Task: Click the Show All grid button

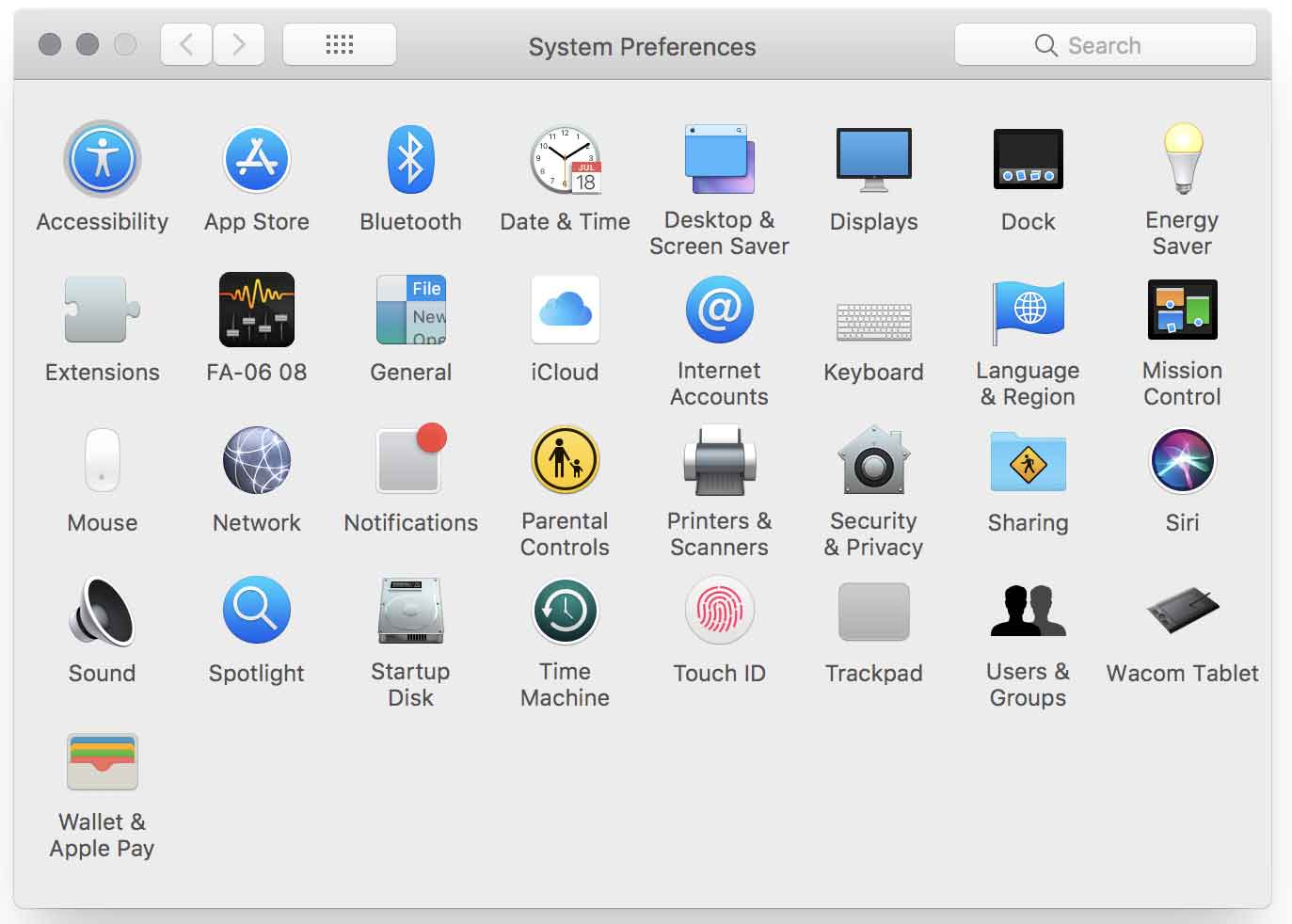Action: point(340,45)
